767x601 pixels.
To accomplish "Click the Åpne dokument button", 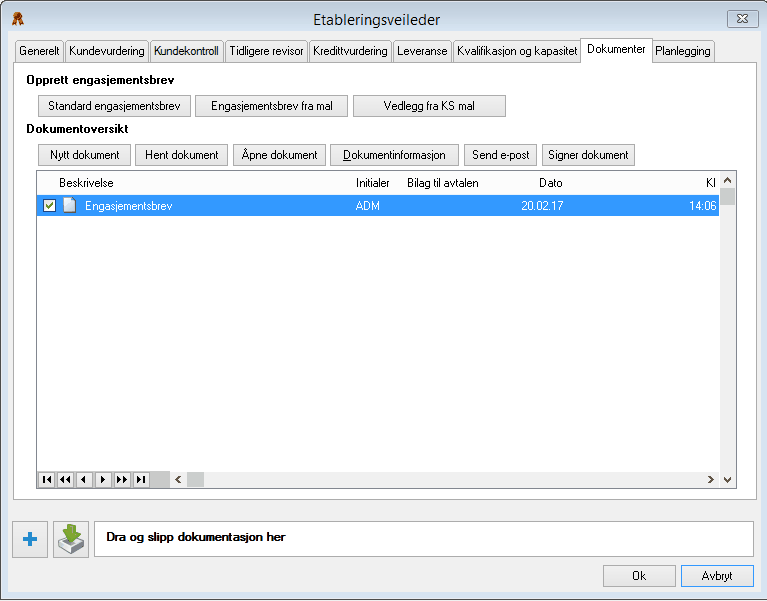I will [x=279, y=155].
